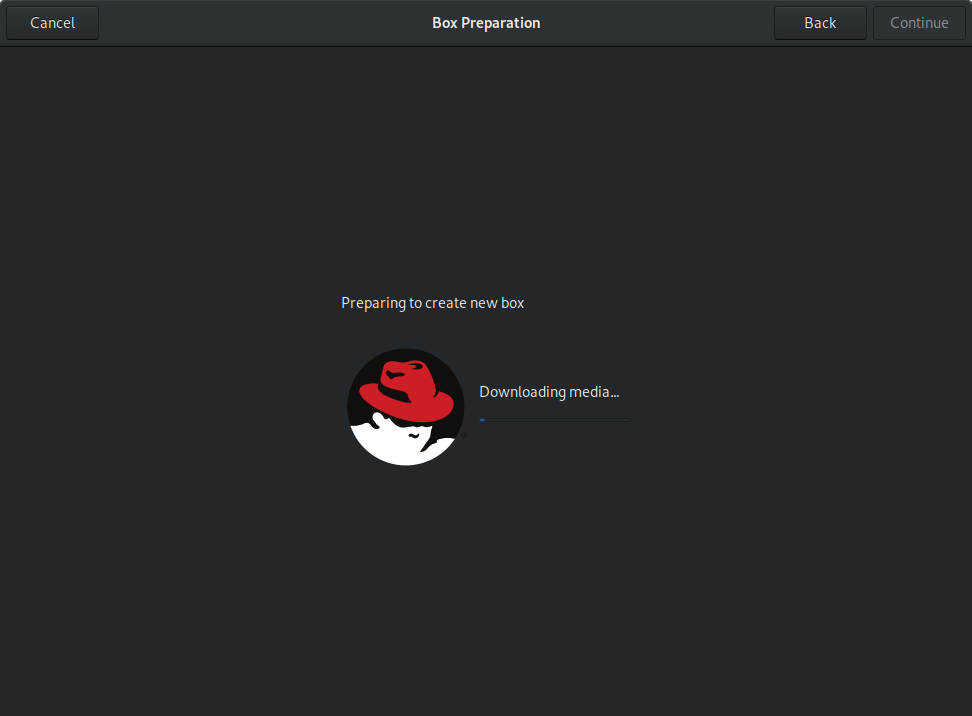Go back with the Back button
This screenshot has width=972, height=716.
coord(819,23)
